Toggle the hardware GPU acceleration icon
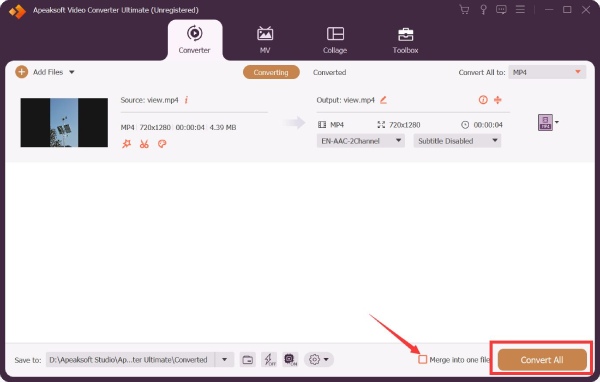 tap(290, 359)
